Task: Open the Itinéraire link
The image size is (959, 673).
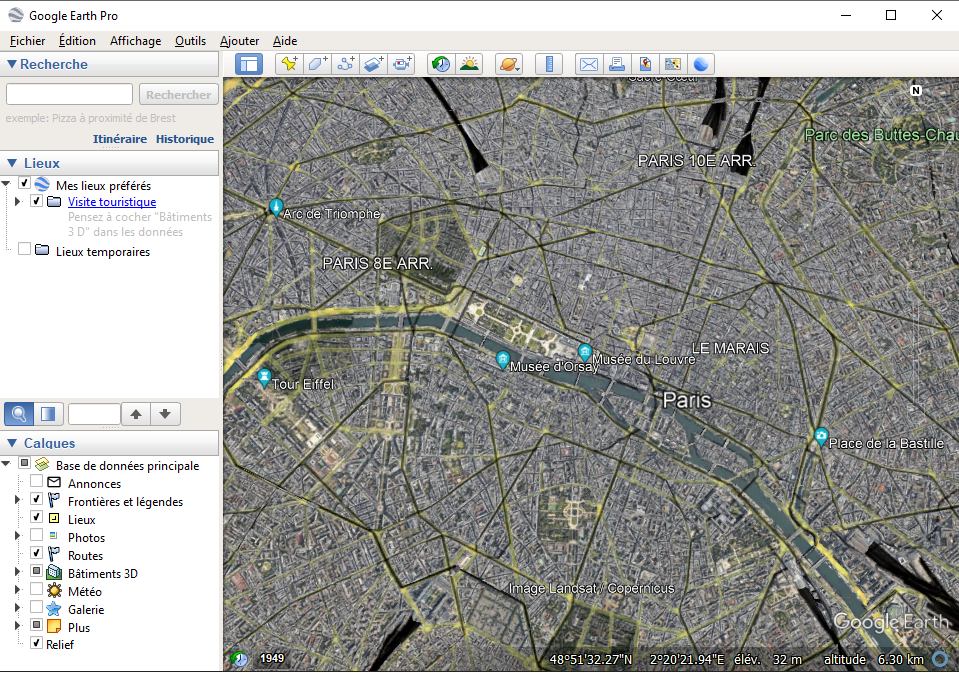Action: pos(120,139)
